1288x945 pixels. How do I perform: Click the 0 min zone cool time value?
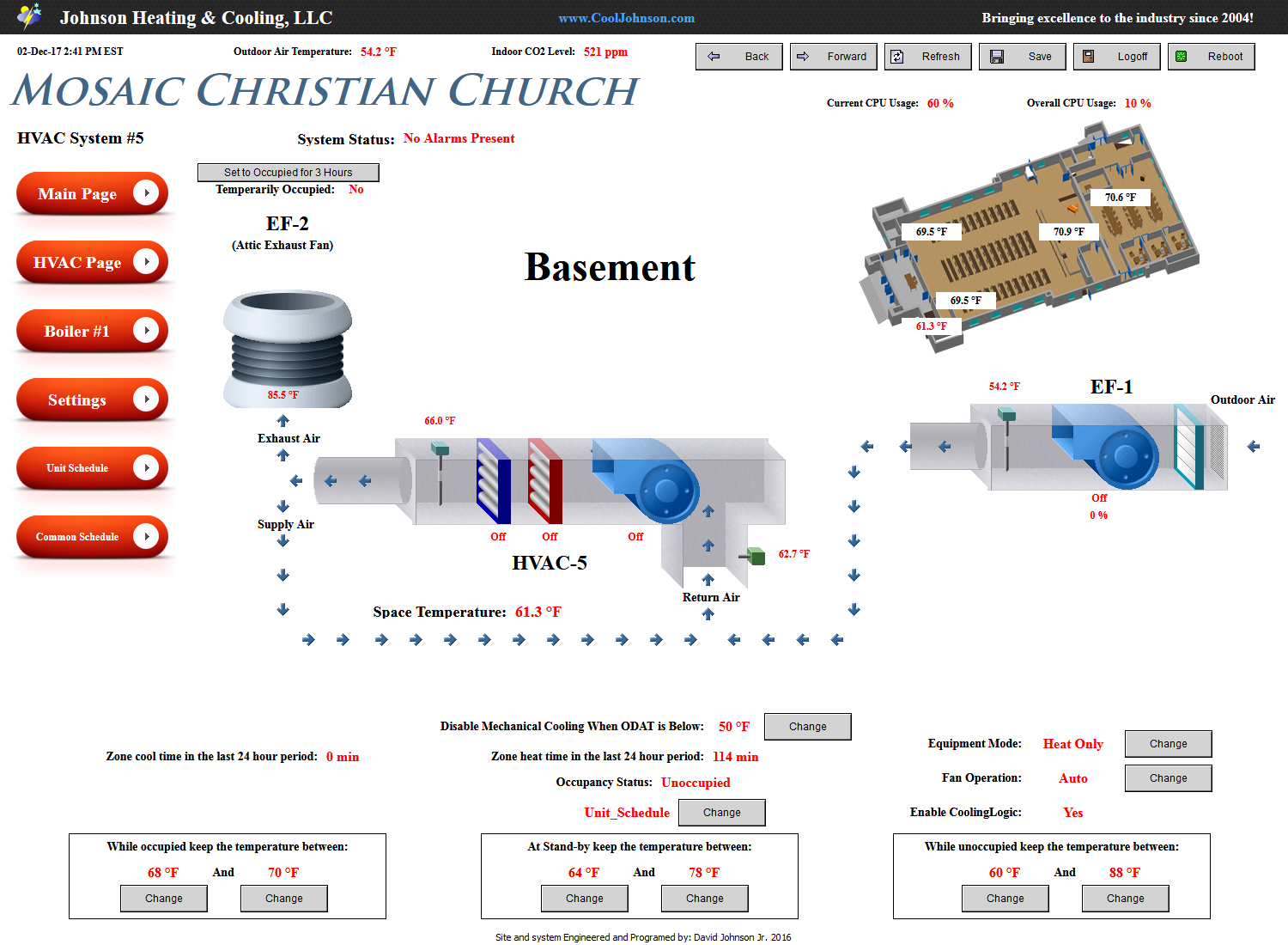342,757
